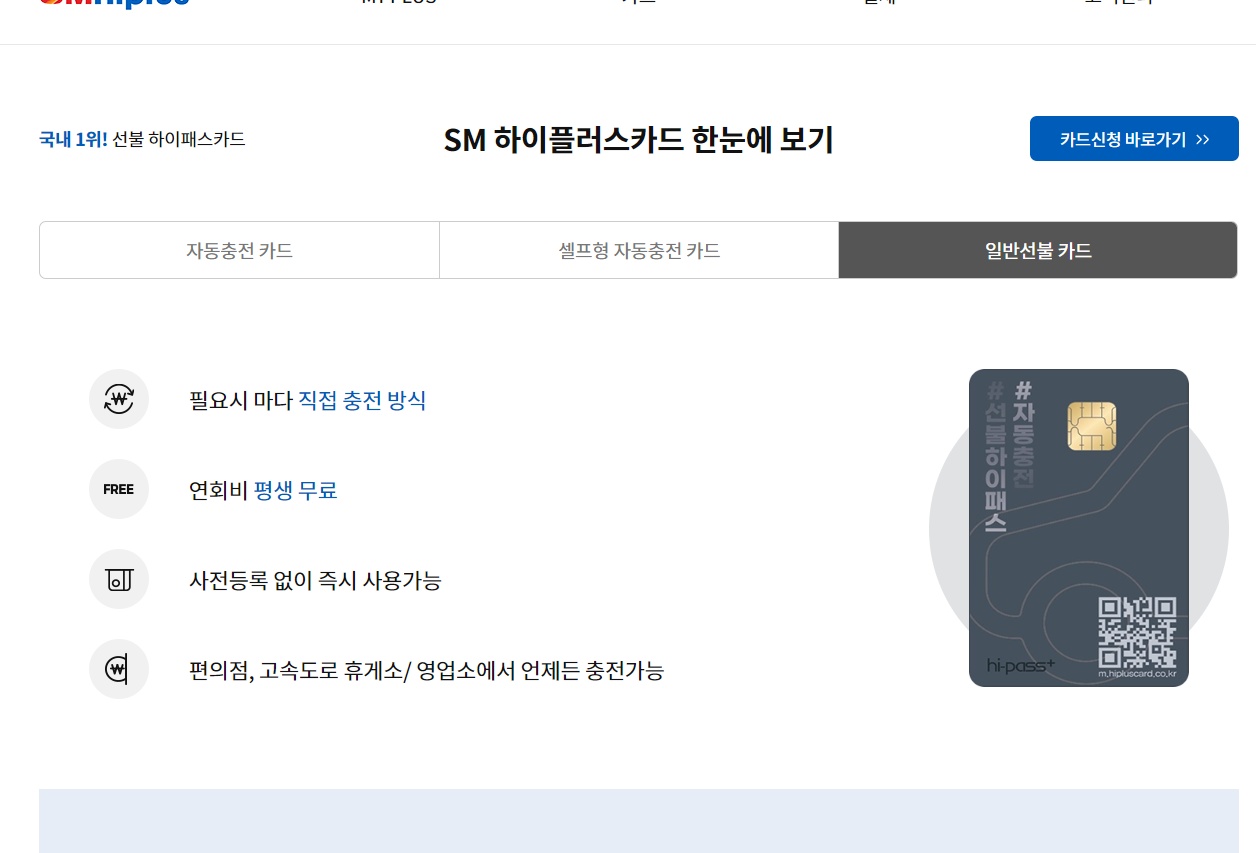Click the 사전등록 없이 즉시 사용가능 text
This screenshot has width=1256, height=853.
pos(315,580)
